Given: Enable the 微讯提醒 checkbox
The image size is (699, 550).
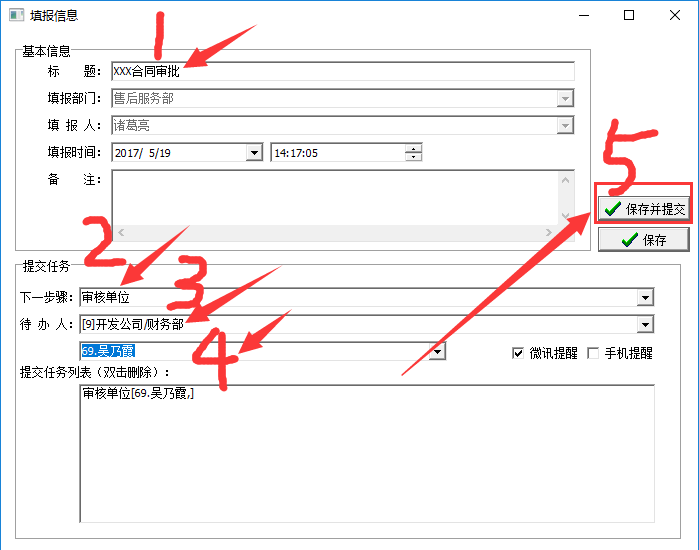Looking at the screenshot, I should [518, 353].
